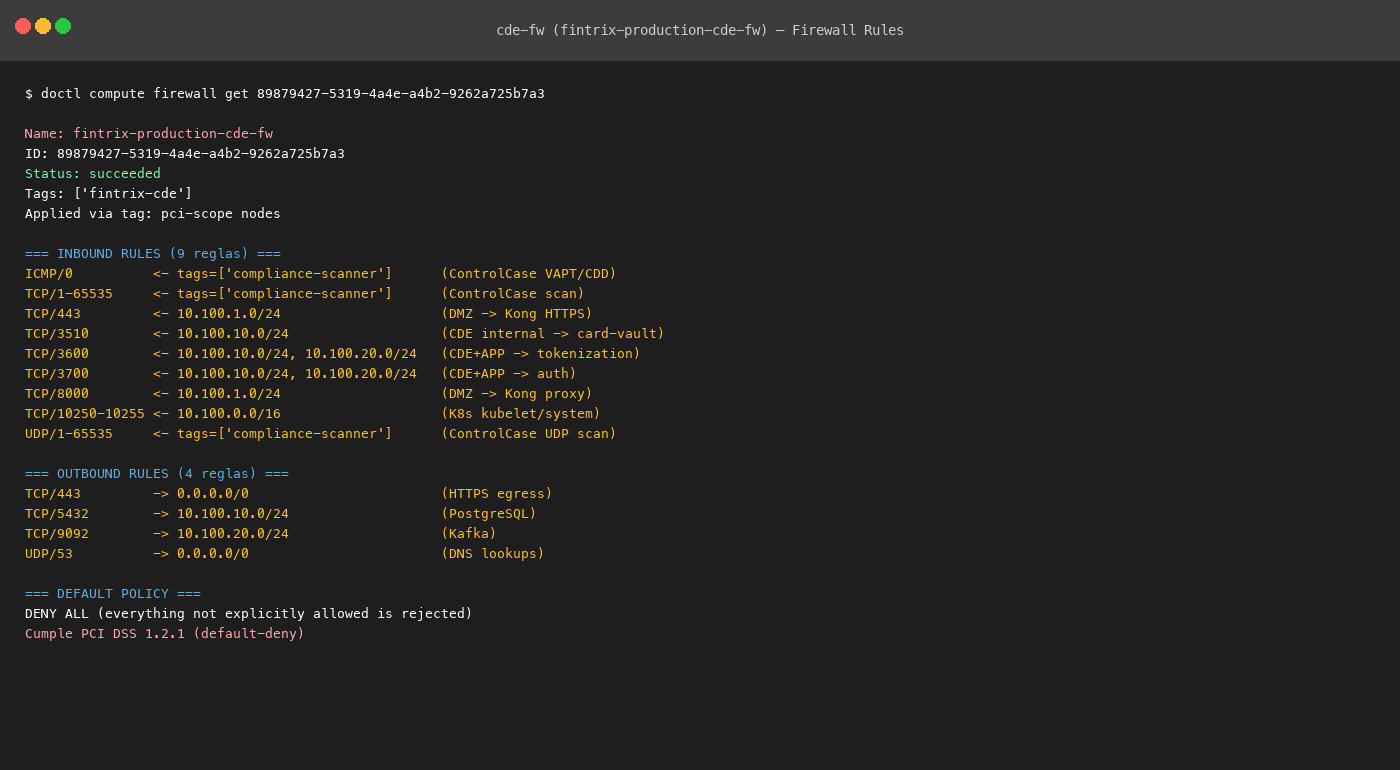Click the doctl compute firewall get command line

[285, 93]
